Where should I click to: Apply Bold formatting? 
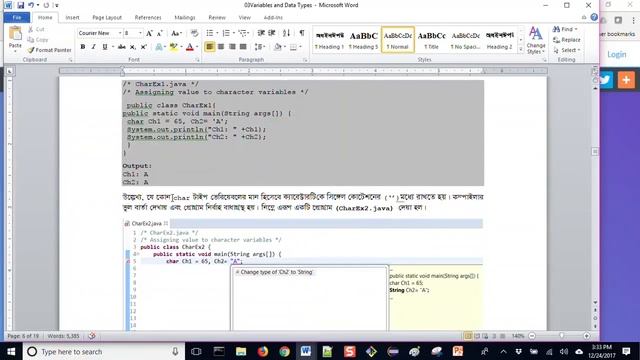click(83, 47)
